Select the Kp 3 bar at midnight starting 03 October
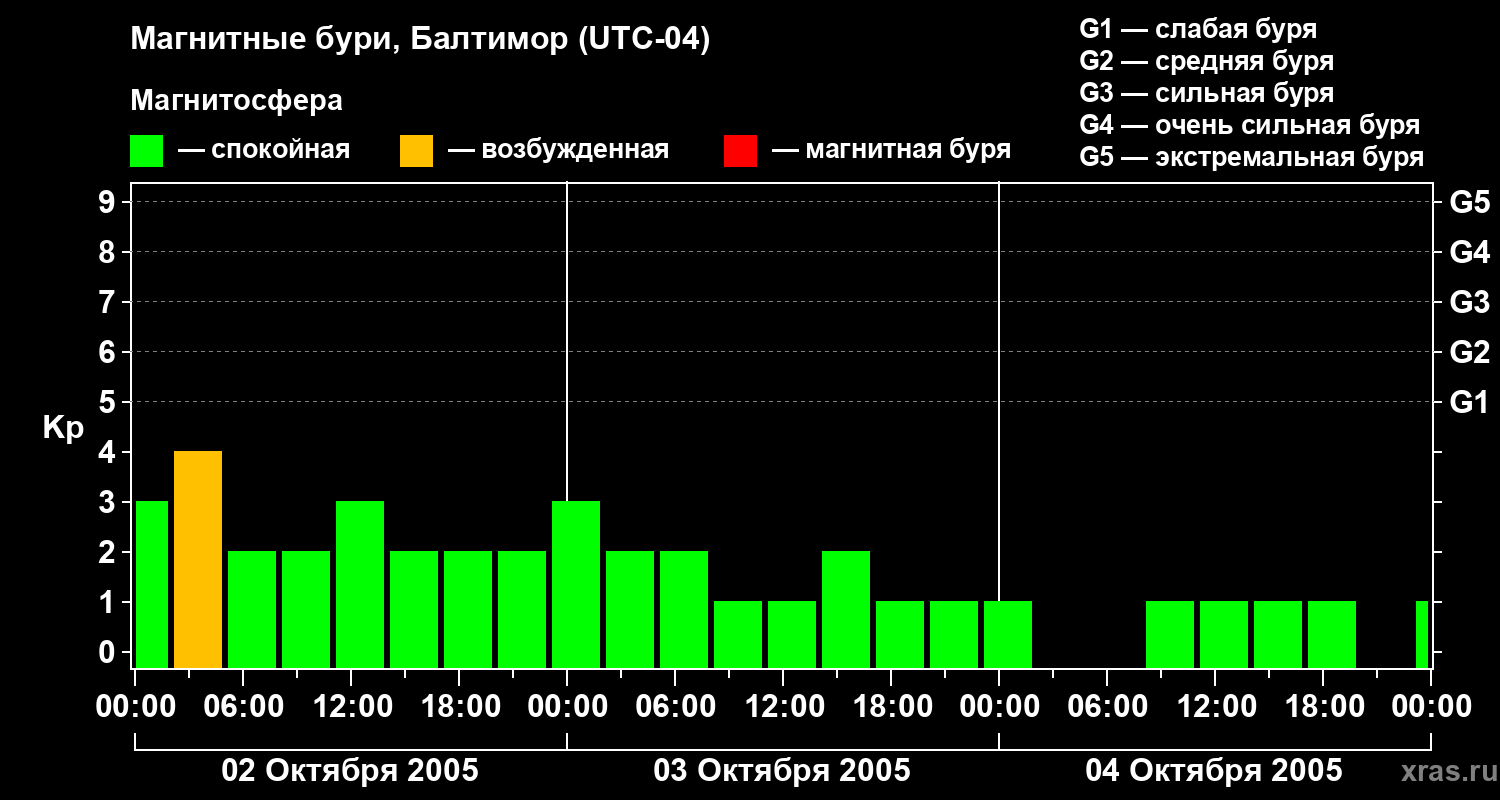The image size is (1500, 800). tap(576, 585)
